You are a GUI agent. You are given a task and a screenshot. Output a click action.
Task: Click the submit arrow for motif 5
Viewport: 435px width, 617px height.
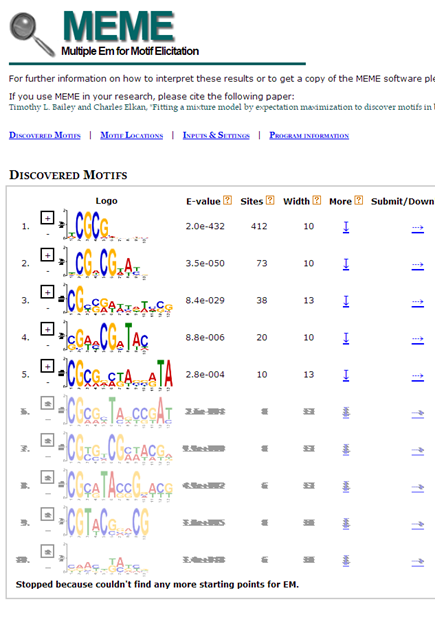point(418,377)
